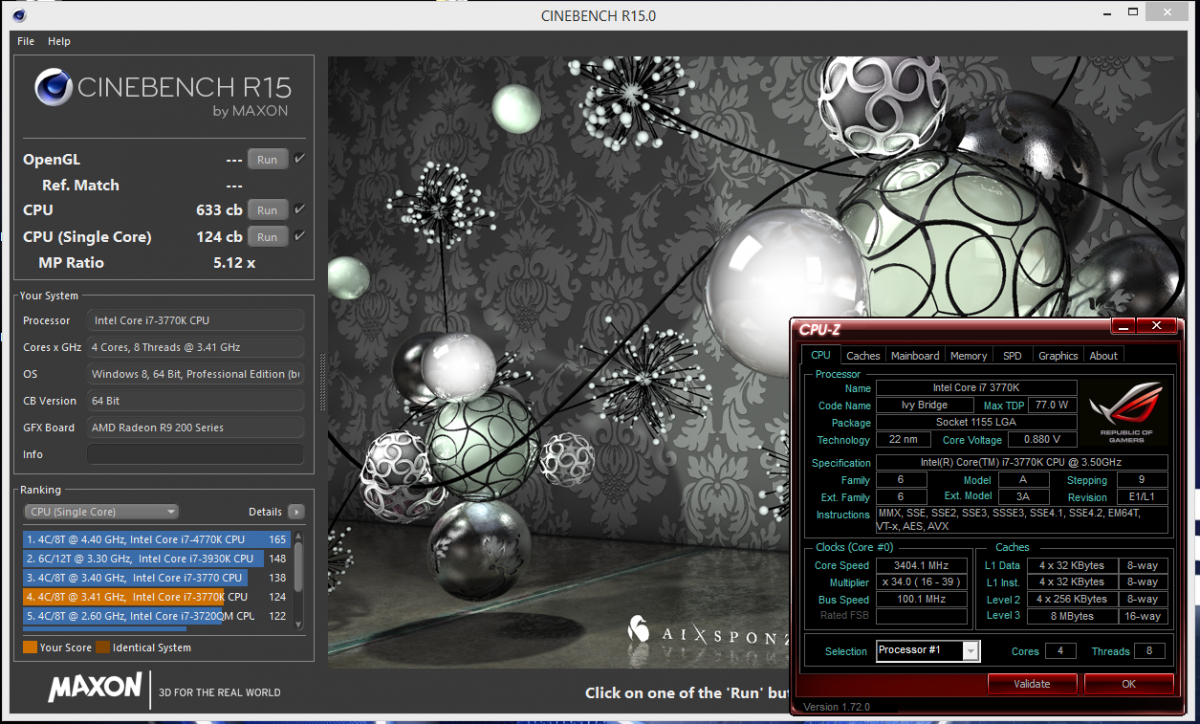The width and height of the screenshot is (1200, 724).
Task: Click the Processor field Intel Core i7-3770K CPU
Action: click(195, 320)
